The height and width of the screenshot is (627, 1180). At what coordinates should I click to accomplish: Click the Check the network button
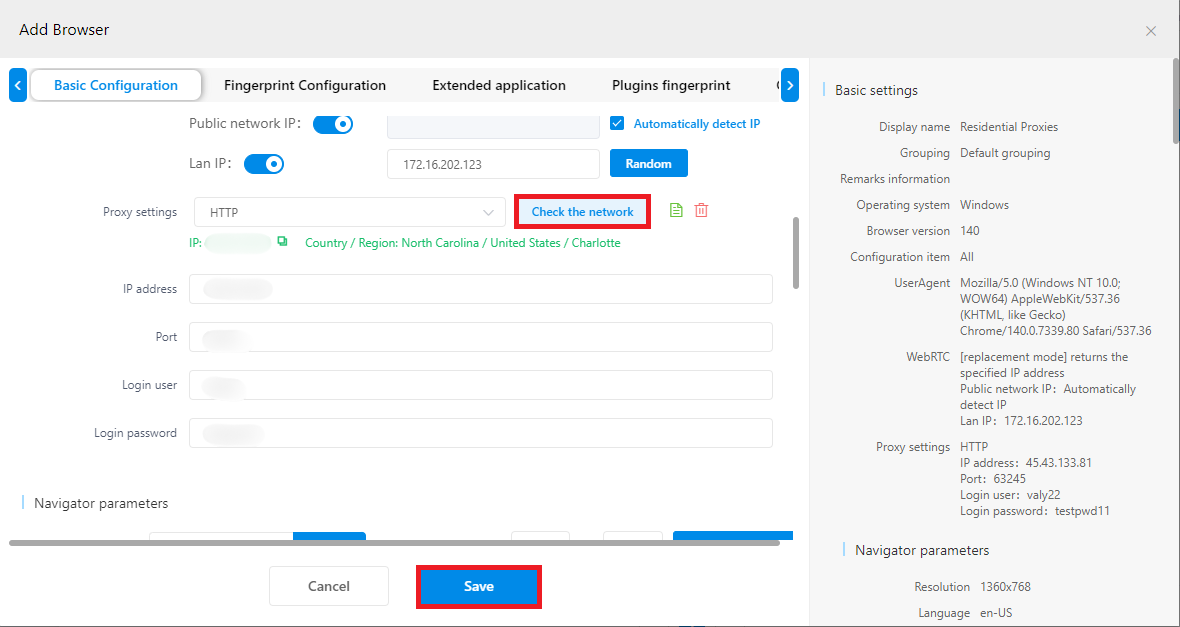pyautogui.click(x=582, y=212)
